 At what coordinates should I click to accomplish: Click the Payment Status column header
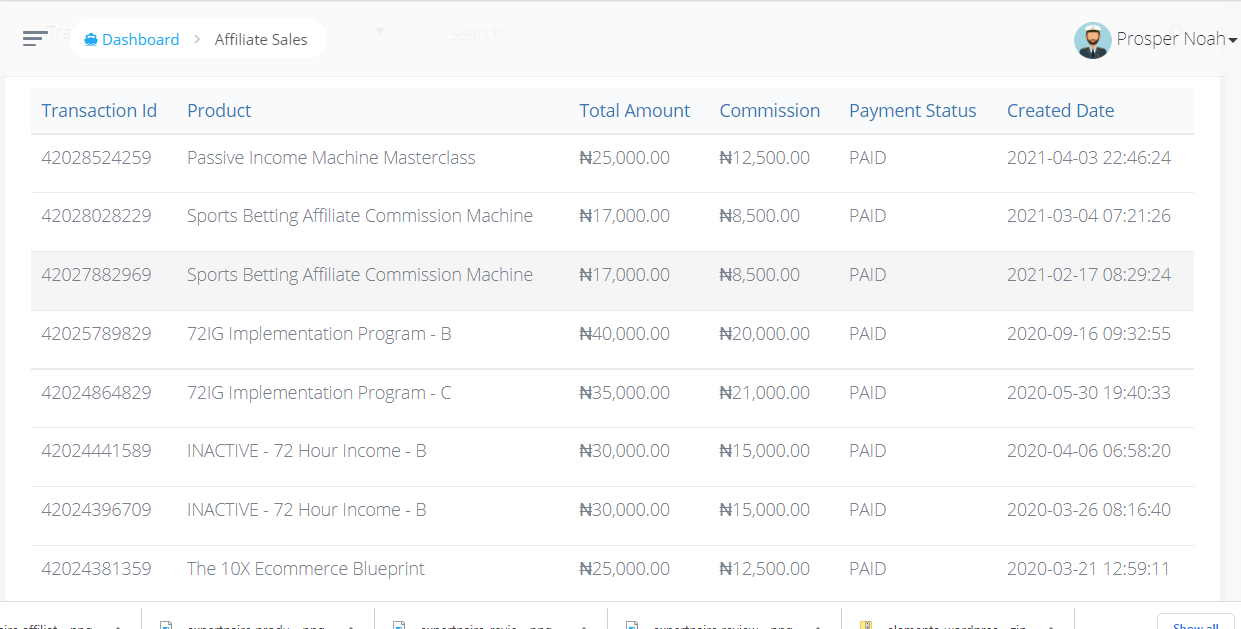click(x=913, y=111)
